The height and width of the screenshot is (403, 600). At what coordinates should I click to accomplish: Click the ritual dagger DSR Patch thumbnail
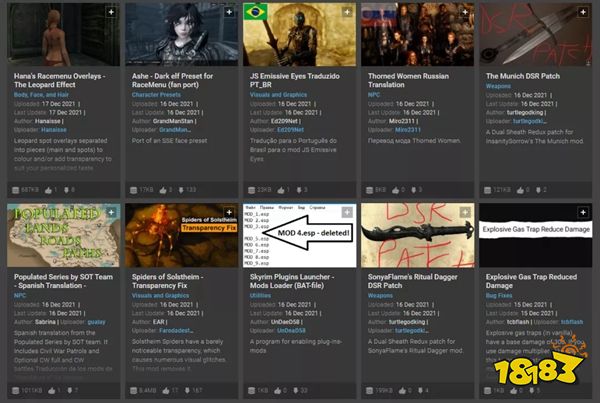pyautogui.click(x=417, y=235)
